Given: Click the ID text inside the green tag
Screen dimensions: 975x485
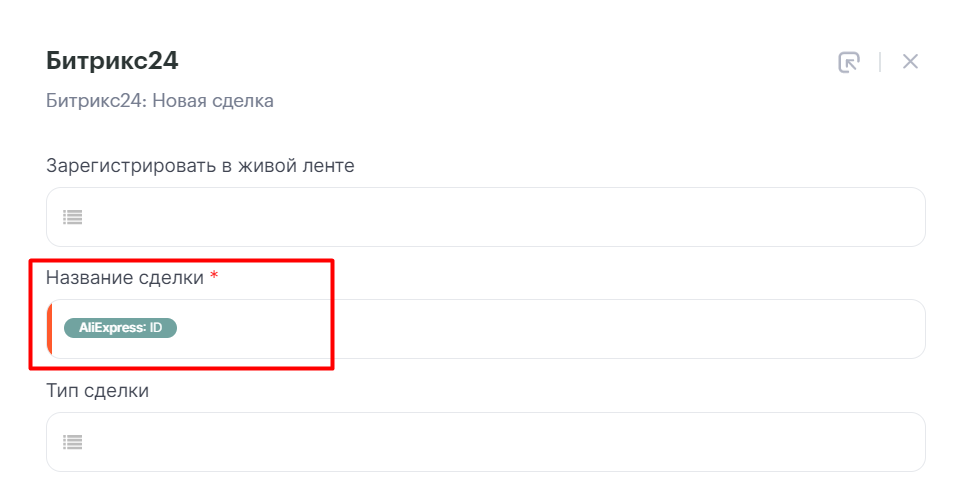Looking at the screenshot, I should (156, 327).
